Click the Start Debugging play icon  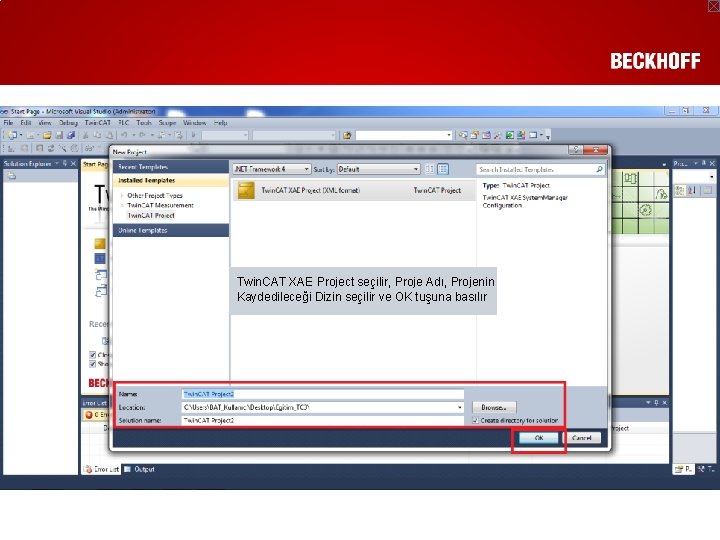tap(193, 135)
